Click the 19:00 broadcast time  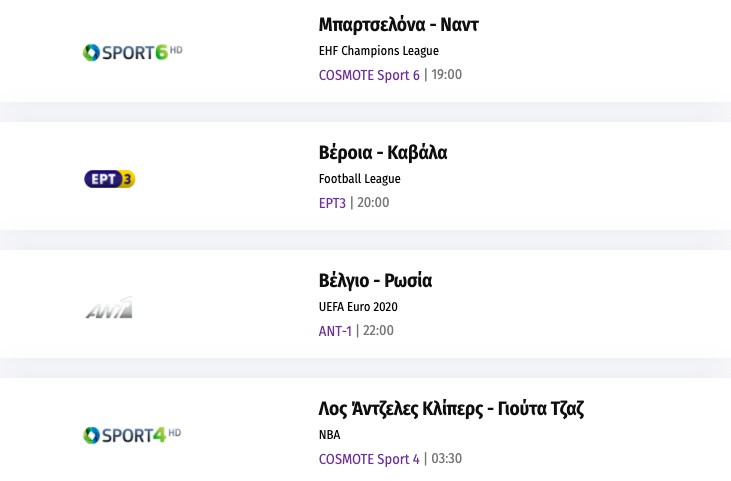pos(446,75)
